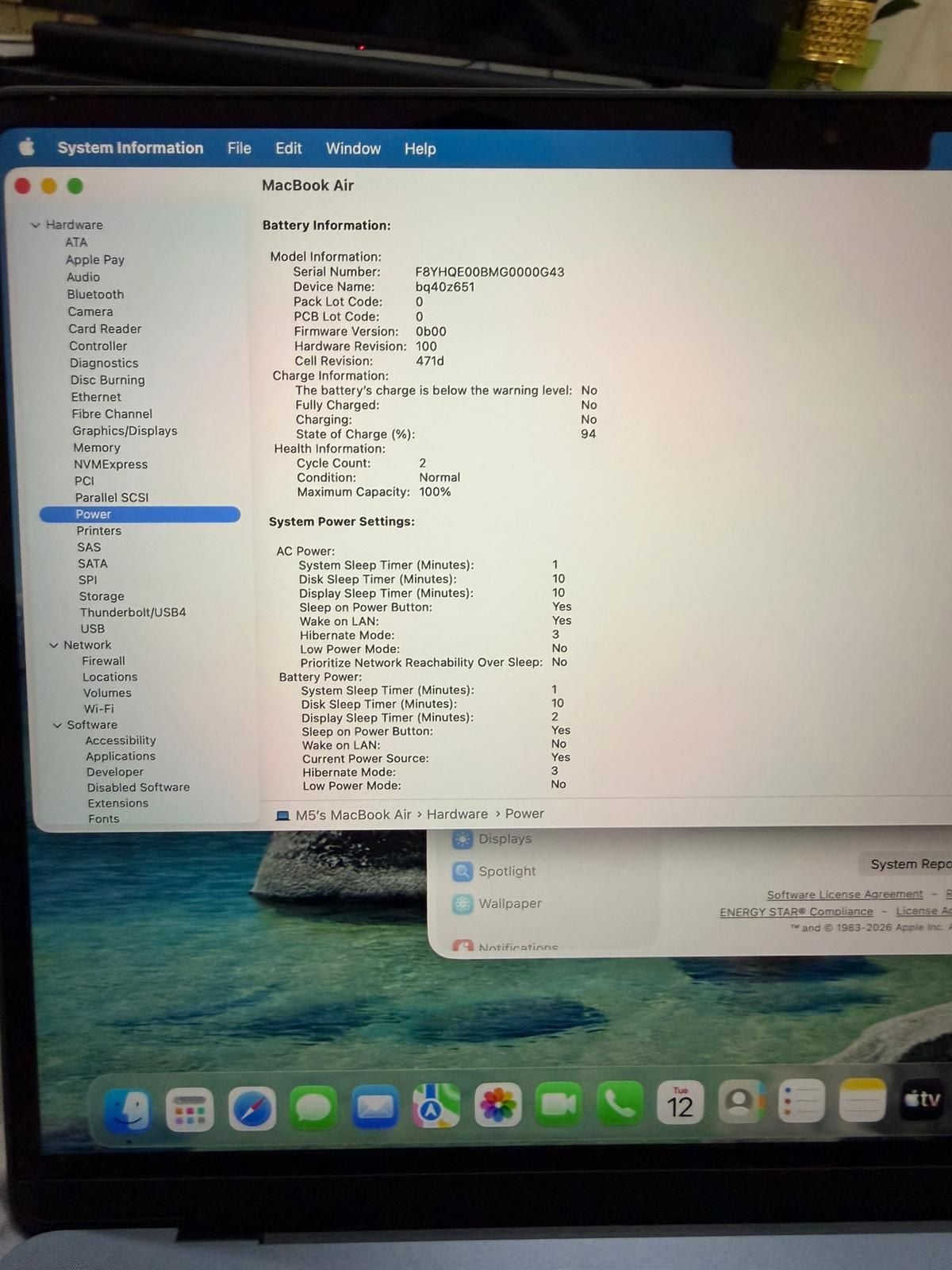
Task: Click Displays icon in Settings window
Action: click(463, 839)
